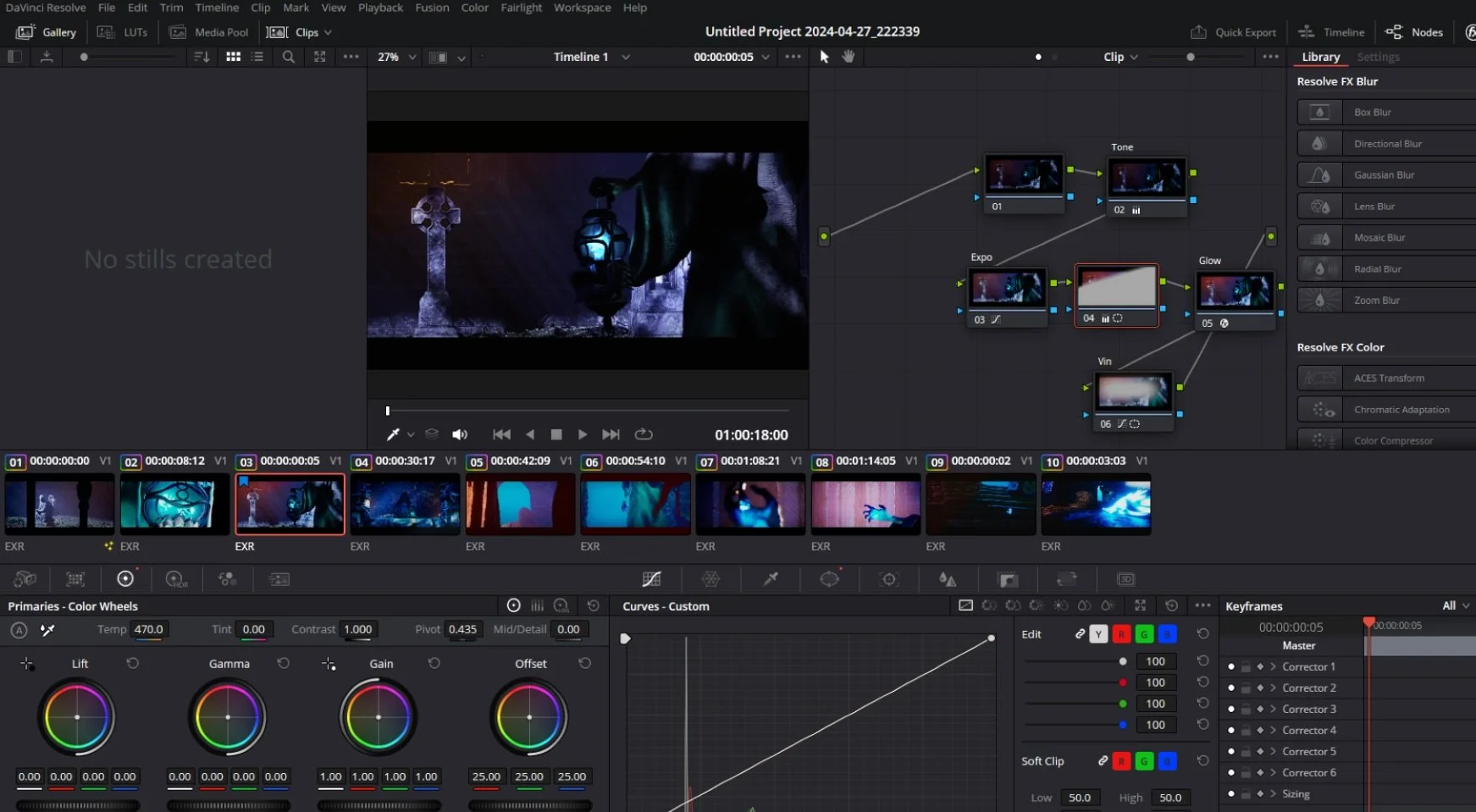
Task: Expand Corrector 2 keyframe track
Action: [x=1273, y=688]
